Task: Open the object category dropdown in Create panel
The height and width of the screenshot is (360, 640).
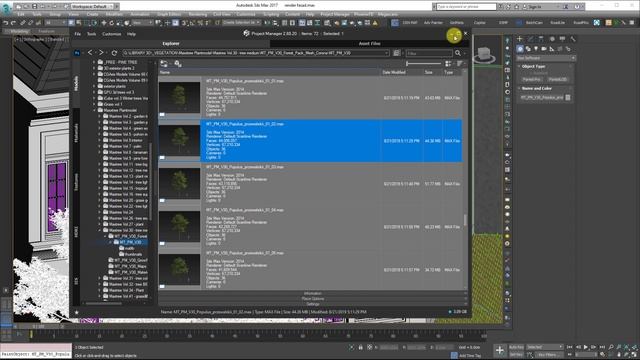Action: point(547,58)
